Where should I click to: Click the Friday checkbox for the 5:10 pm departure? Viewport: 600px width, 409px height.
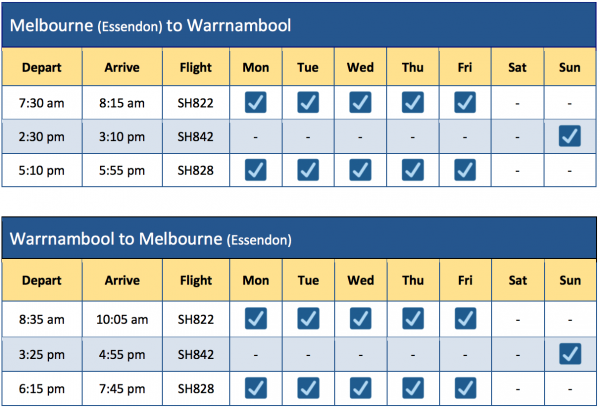465,170
